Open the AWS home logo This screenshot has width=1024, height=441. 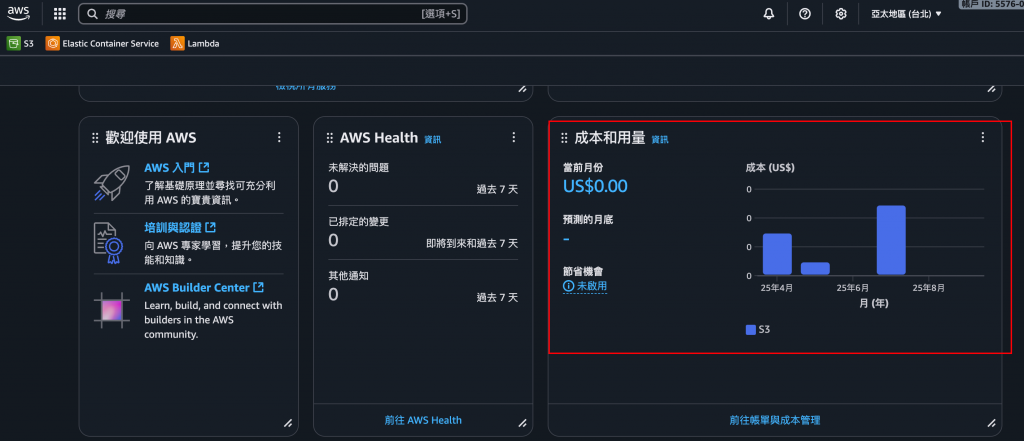click(x=18, y=13)
